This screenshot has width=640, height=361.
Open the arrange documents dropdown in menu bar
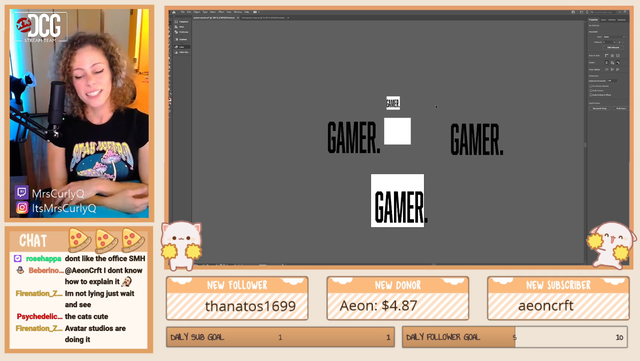[x=256, y=12]
